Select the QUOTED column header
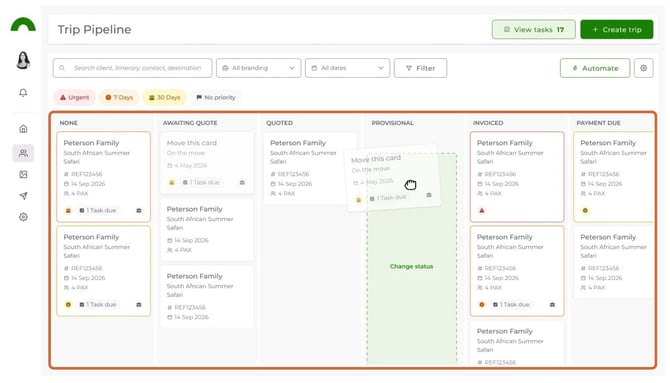This screenshot has width=670, height=383. tap(279, 123)
